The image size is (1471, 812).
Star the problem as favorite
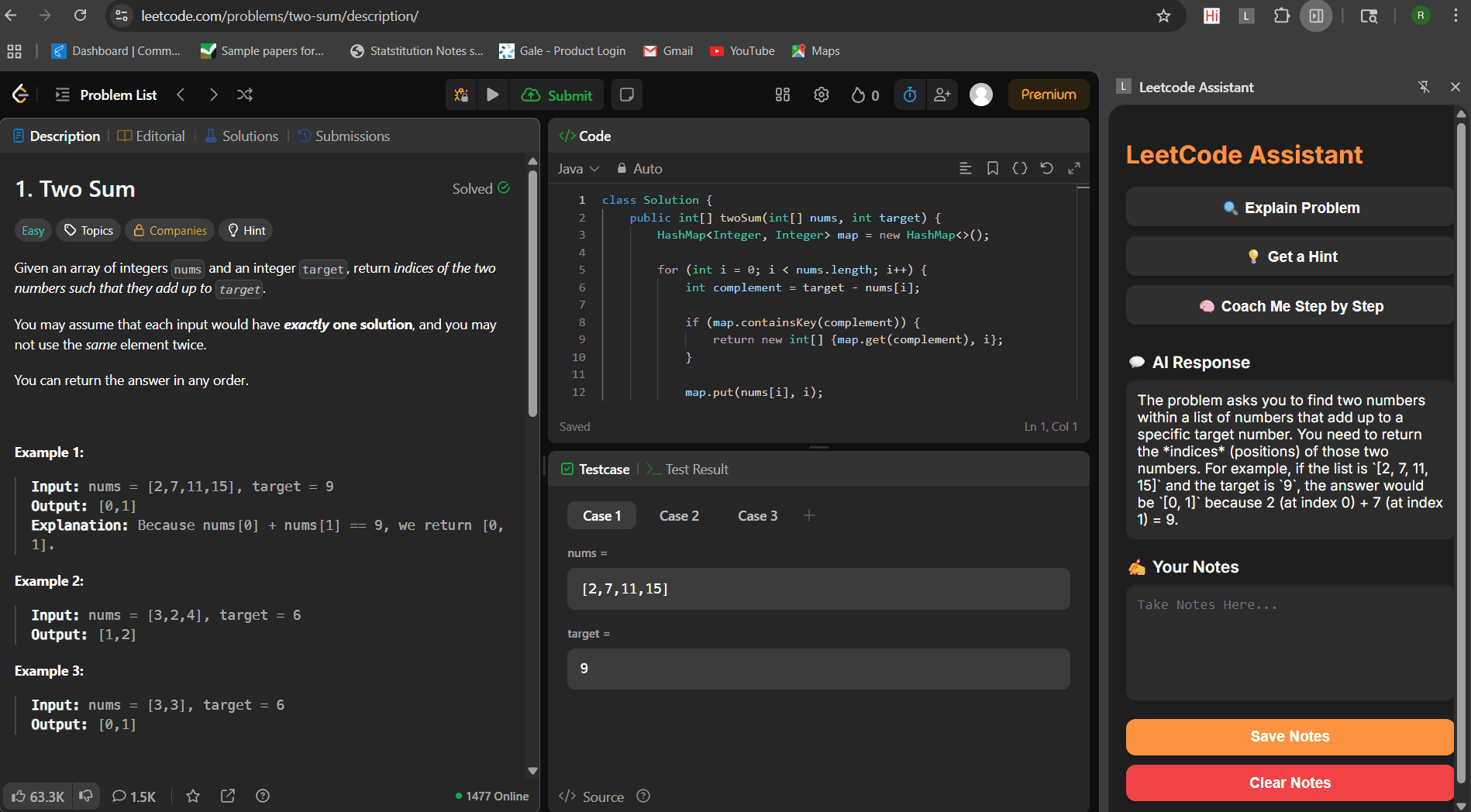[193, 796]
